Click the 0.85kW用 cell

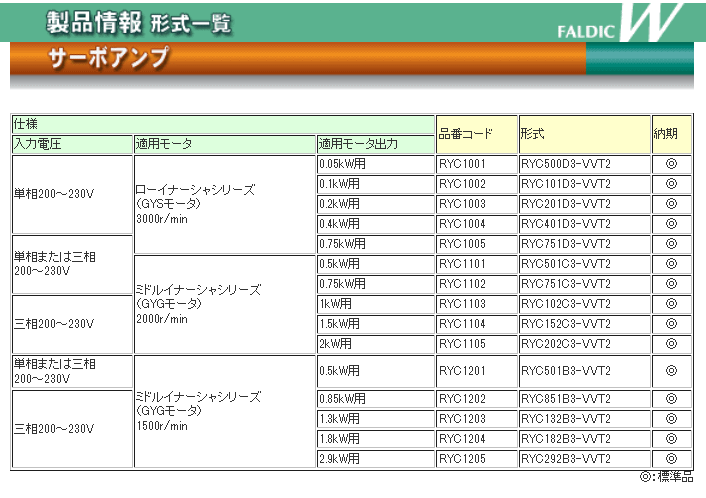[376, 399]
